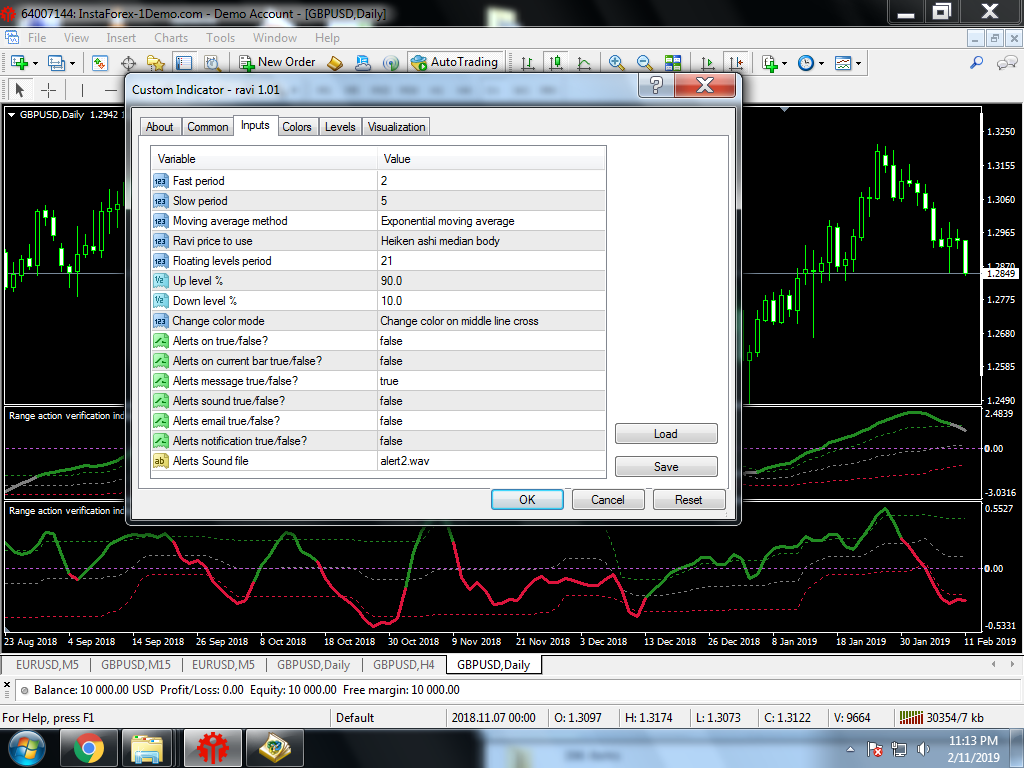The image size is (1024, 768).
Task: Switch chart to bar chart icon
Action: pyautogui.click(x=528, y=63)
